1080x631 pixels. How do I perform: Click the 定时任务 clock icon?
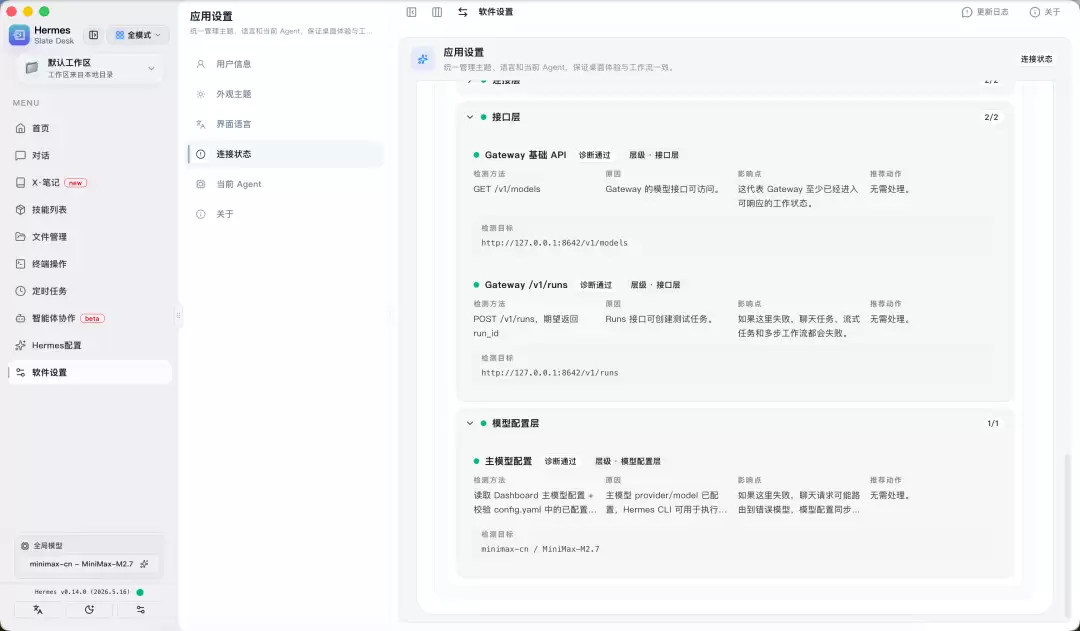21,291
